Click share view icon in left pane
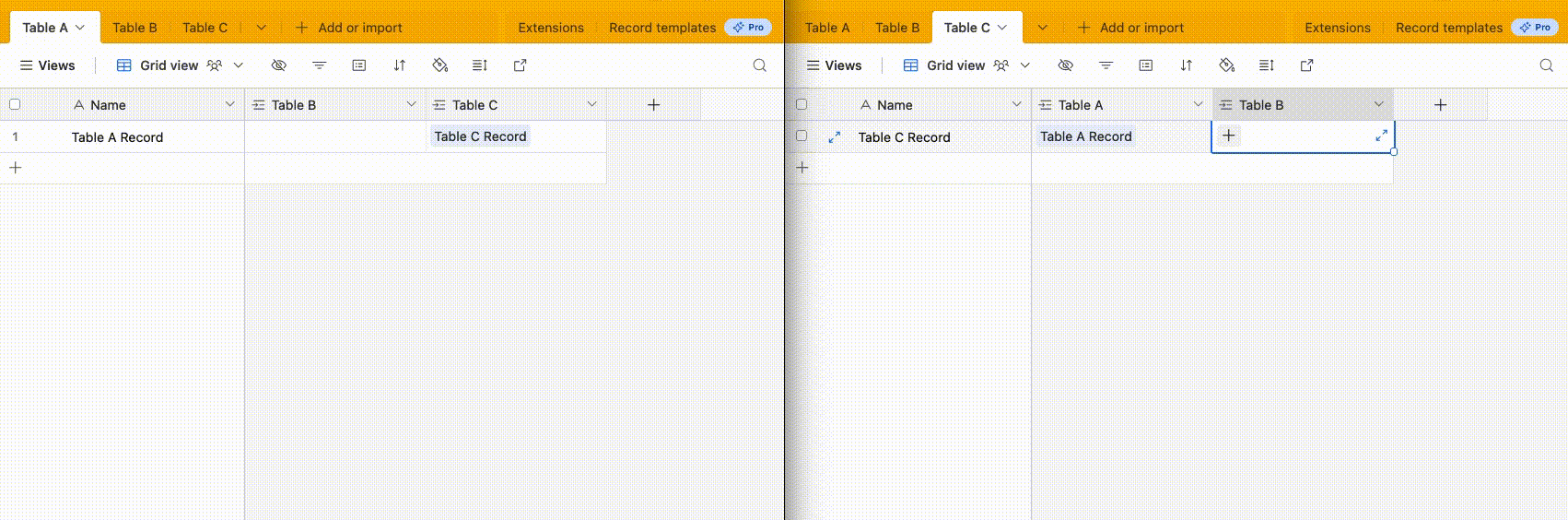The image size is (1568, 520). [521, 65]
